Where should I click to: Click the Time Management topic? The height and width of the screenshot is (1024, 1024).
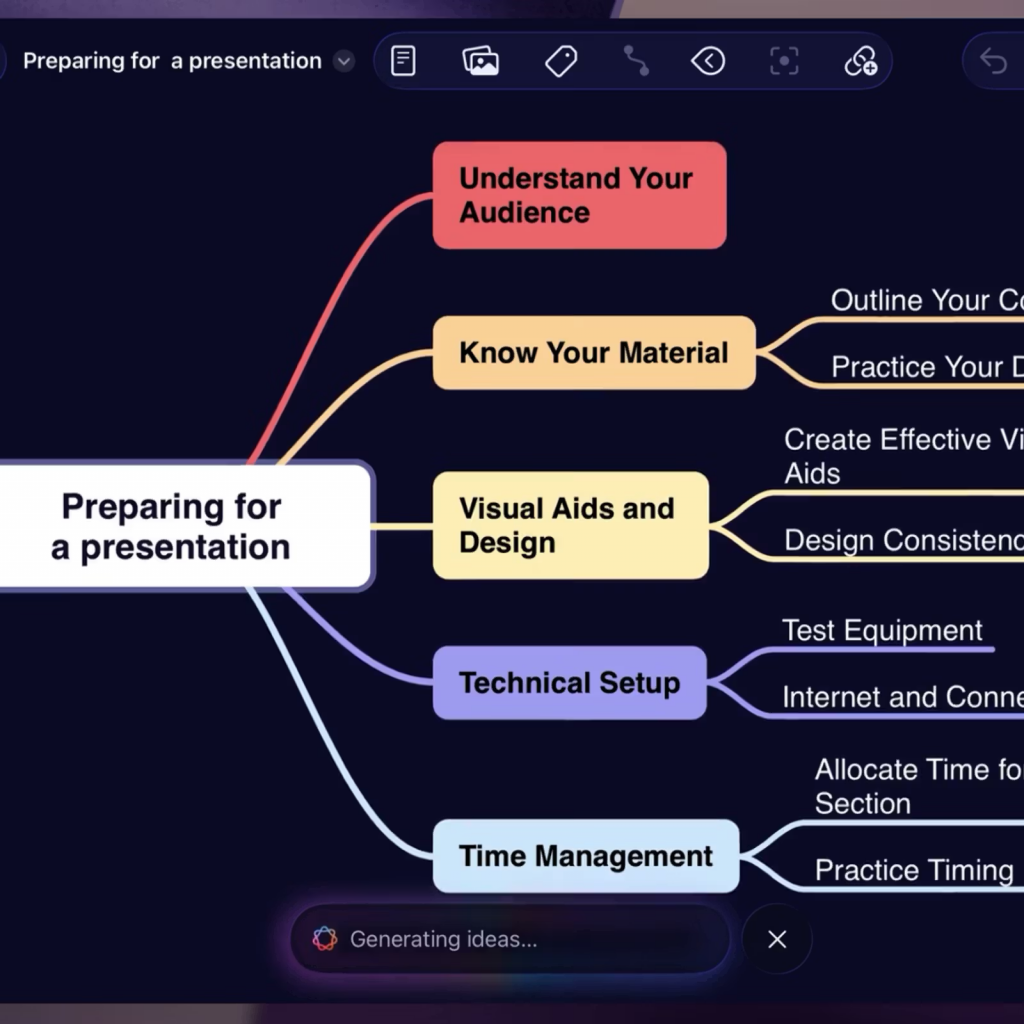[585, 856]
